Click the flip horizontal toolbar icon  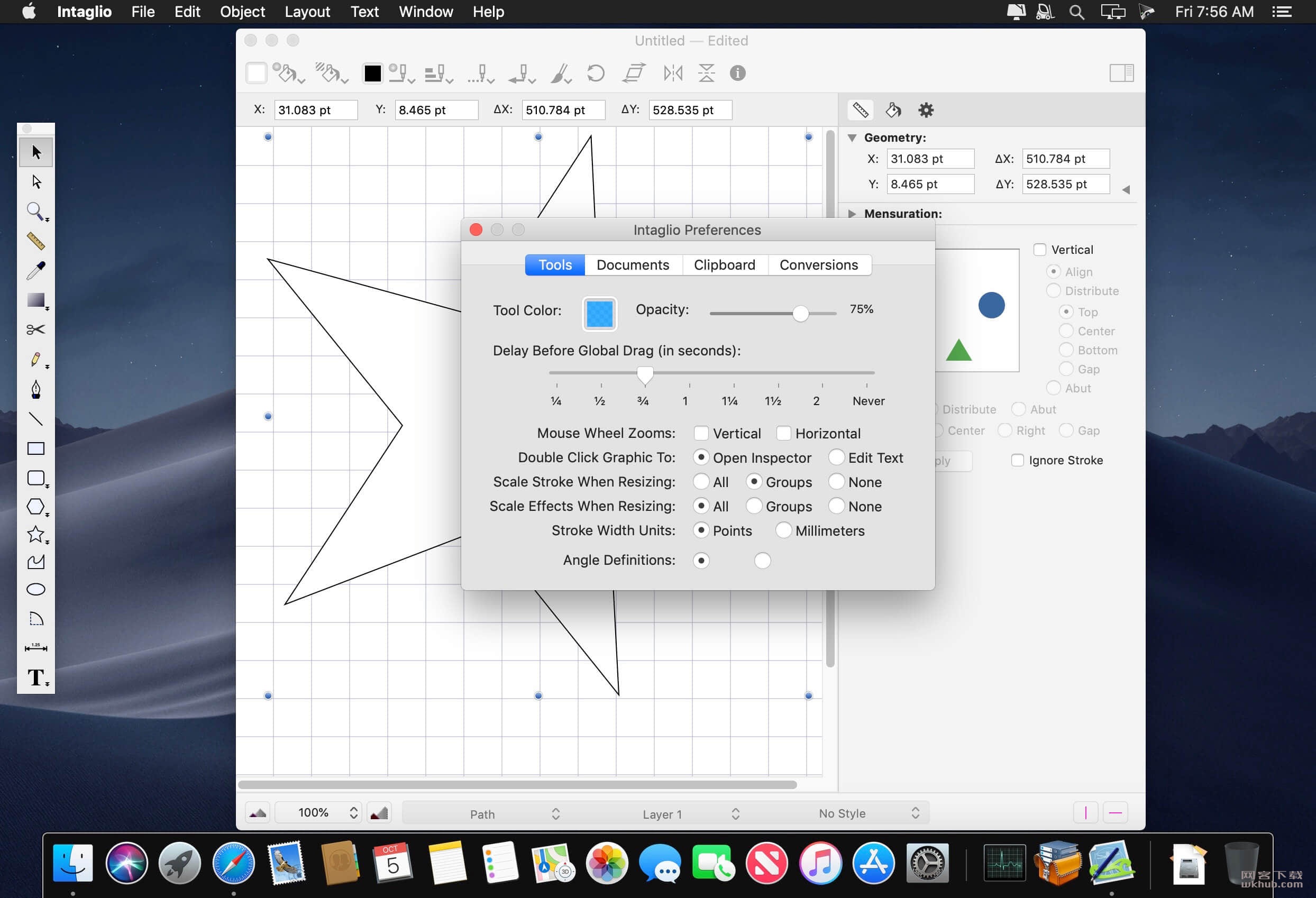tap(673, 73)
